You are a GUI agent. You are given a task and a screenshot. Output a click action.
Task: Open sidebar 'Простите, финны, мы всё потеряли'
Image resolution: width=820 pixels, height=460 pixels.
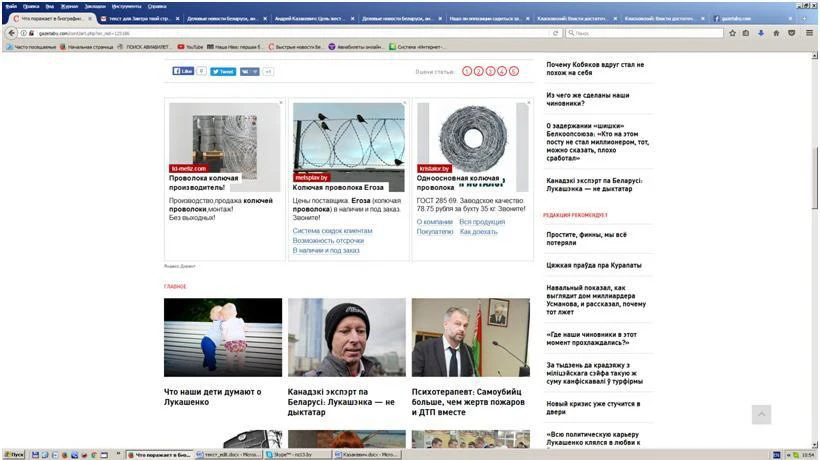tap(586, 238)
